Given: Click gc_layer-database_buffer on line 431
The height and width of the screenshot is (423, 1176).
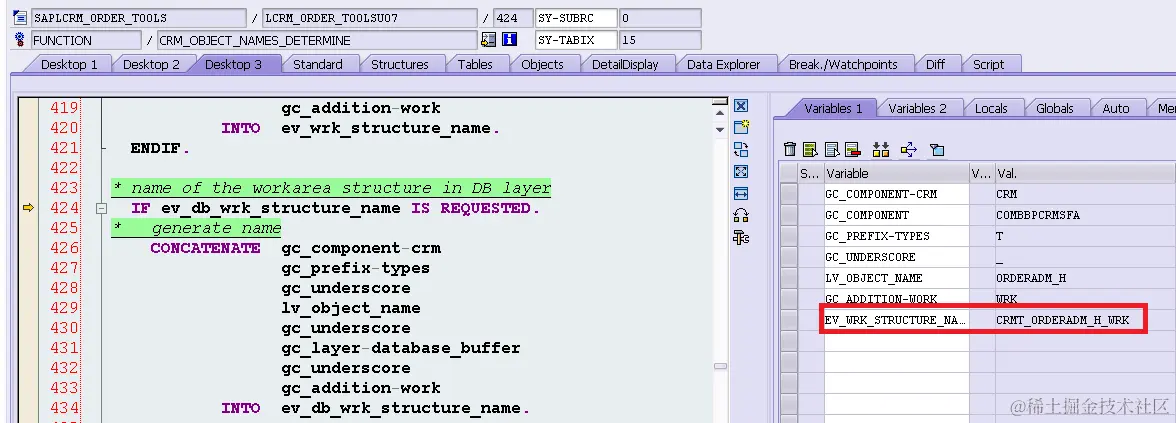Looking at the screenshot, I should pyautogui.click(x=400, y=348).
